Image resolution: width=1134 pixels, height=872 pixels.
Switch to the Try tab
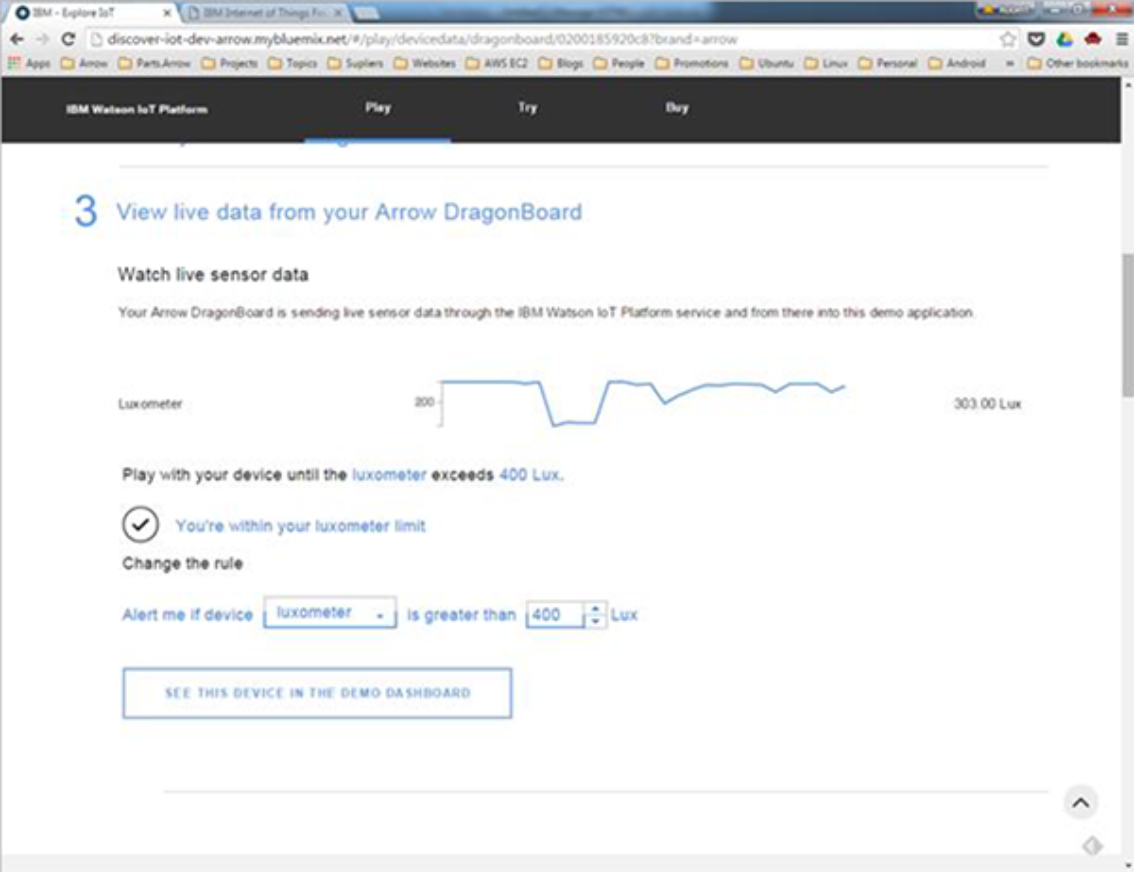click(x=527, y=108)
